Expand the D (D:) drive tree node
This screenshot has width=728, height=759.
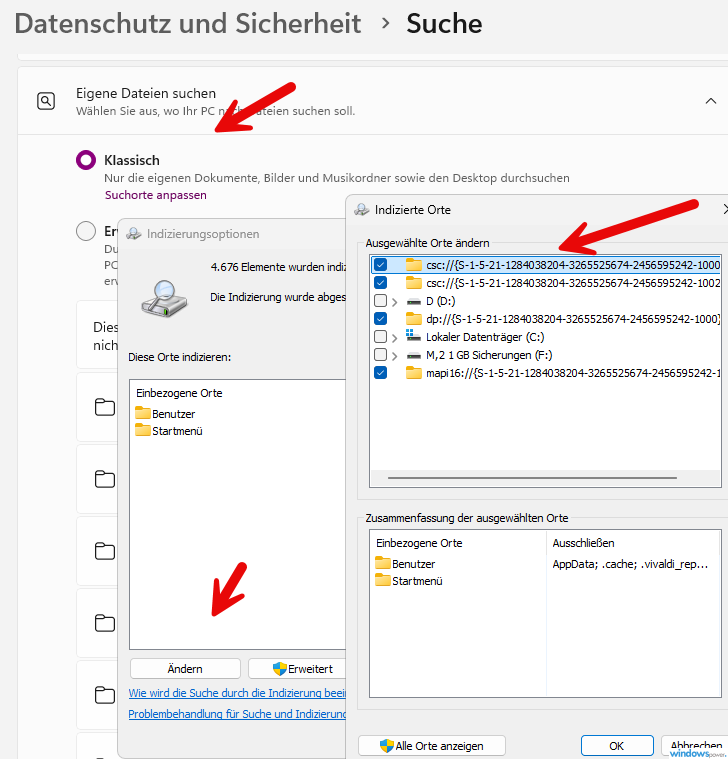[x=394, y=302]
